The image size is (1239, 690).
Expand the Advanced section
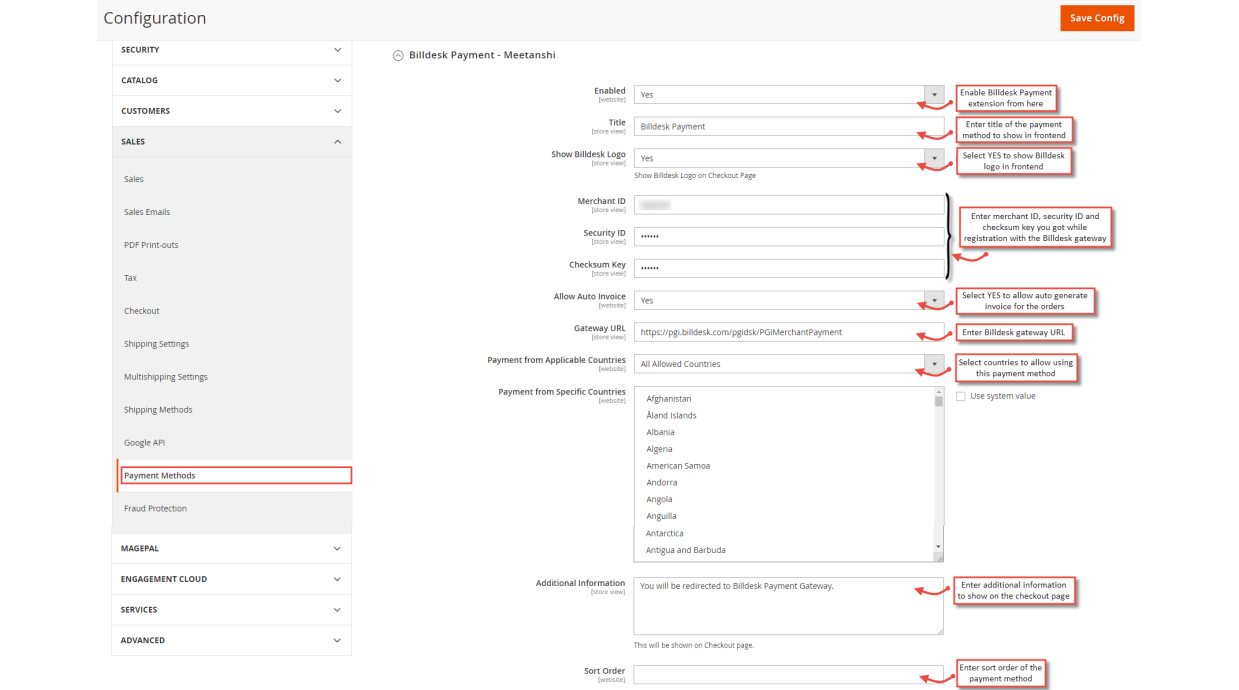(231, 640)
